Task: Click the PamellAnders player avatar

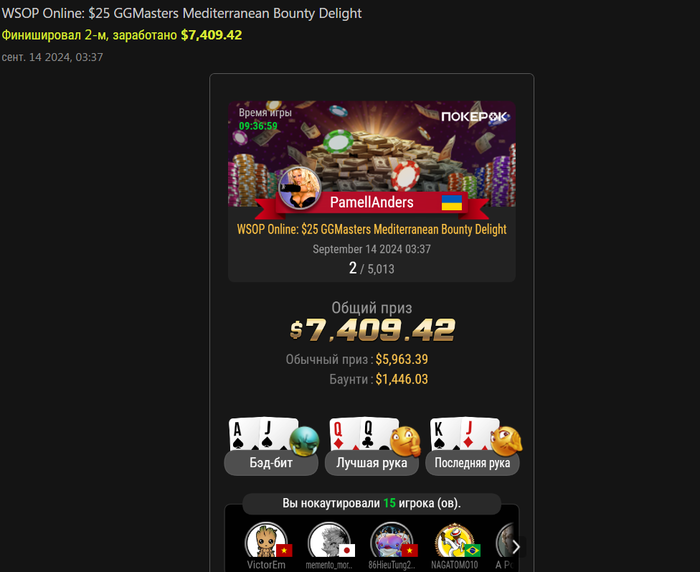Action: pos(299,188)
